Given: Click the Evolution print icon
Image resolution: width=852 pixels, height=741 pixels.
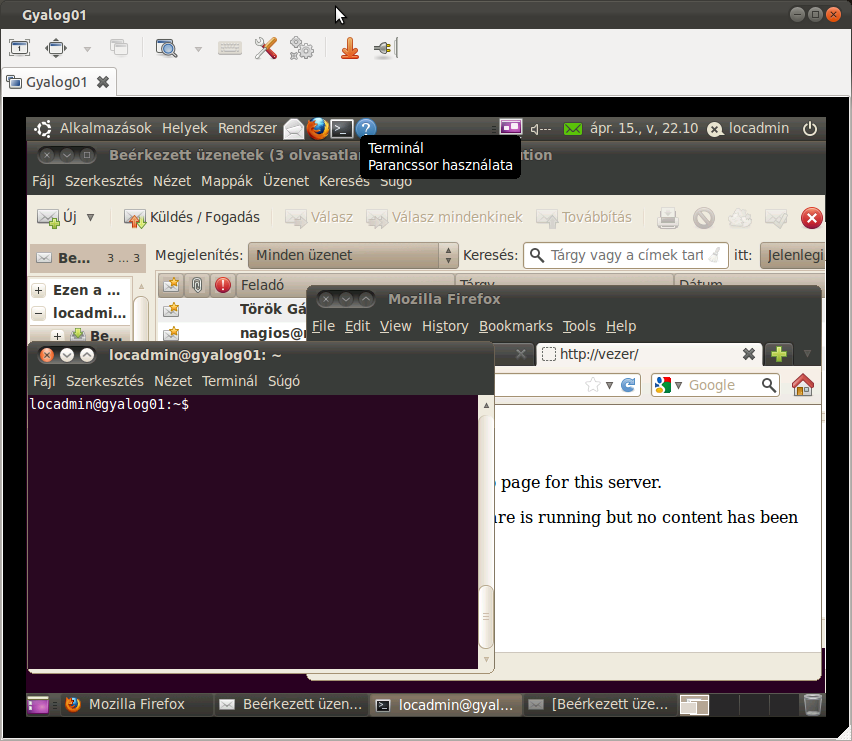Looking at the screenshot, I should click(x=668, y=218).
